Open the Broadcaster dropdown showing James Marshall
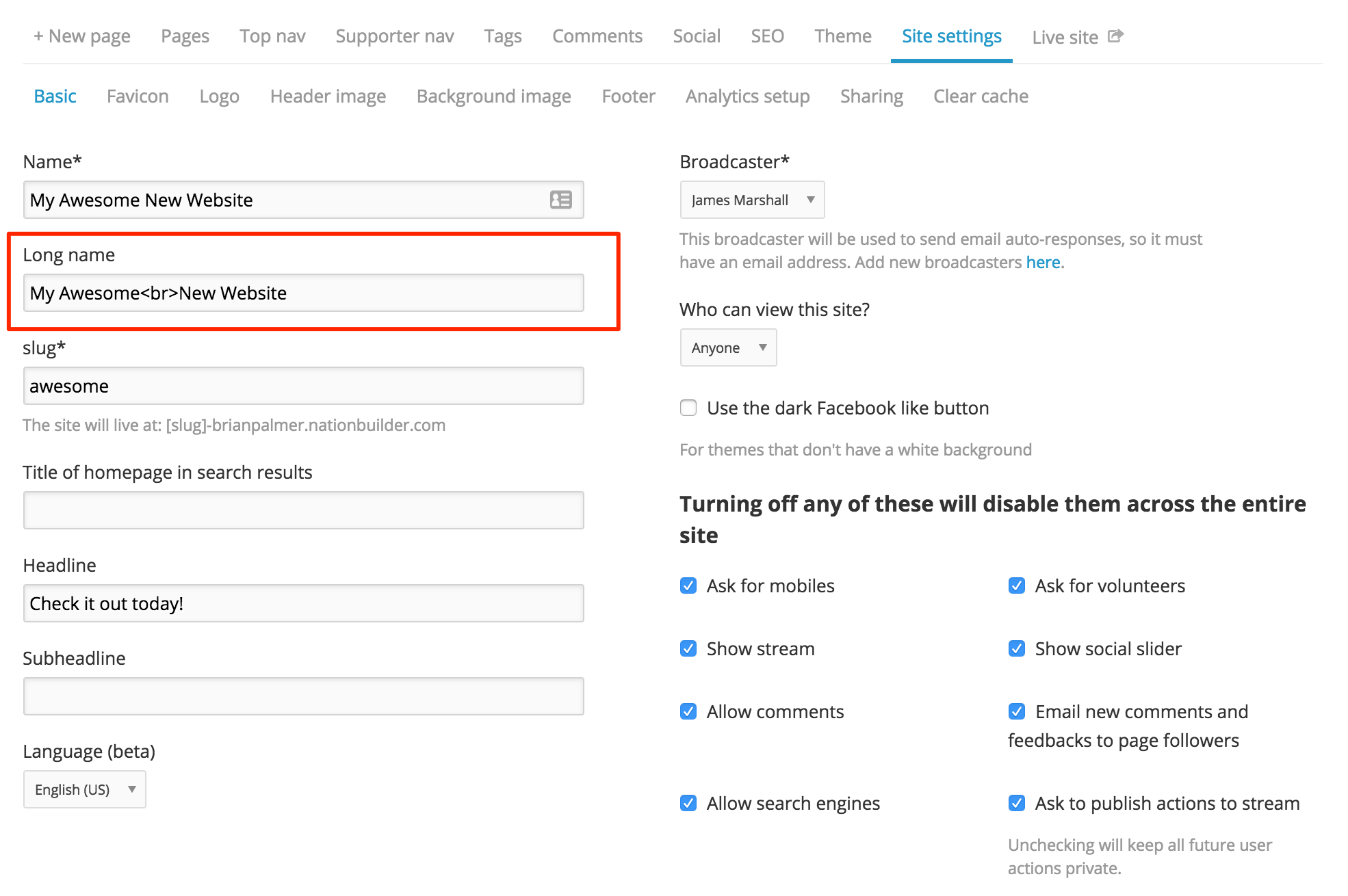 (752, 200)
